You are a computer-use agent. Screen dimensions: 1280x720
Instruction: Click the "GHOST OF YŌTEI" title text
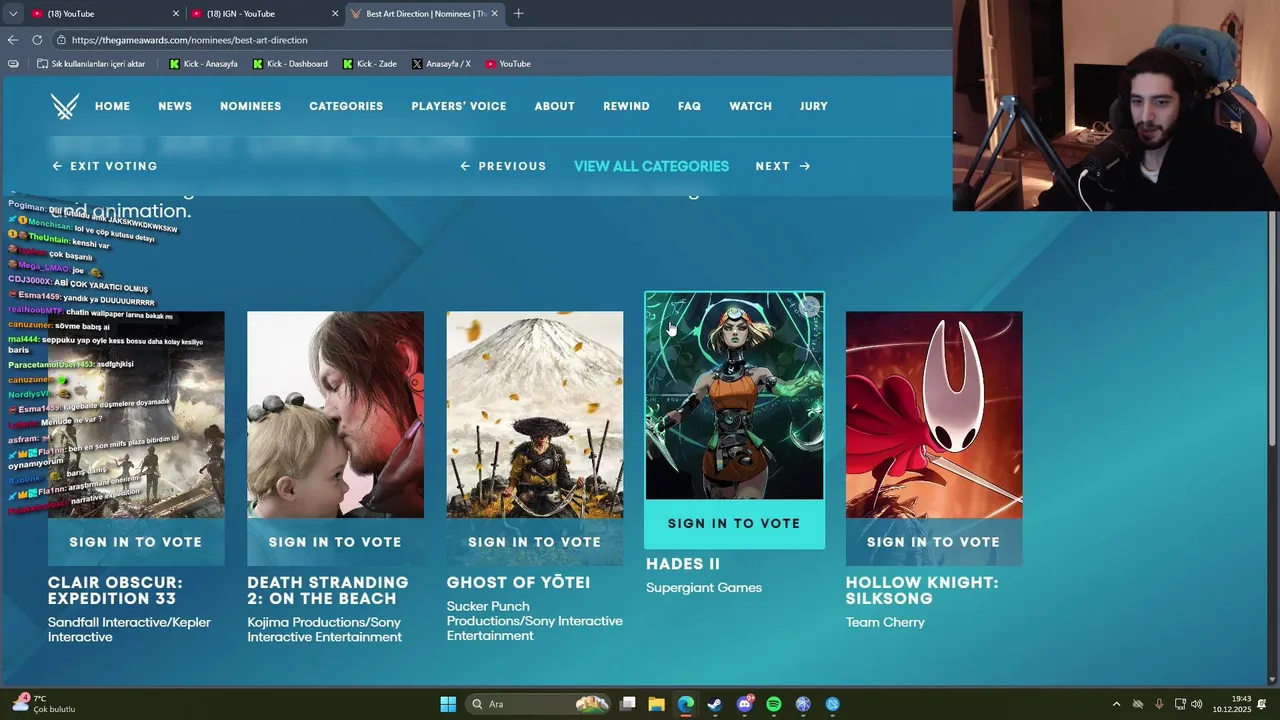[x=518, y=583]
